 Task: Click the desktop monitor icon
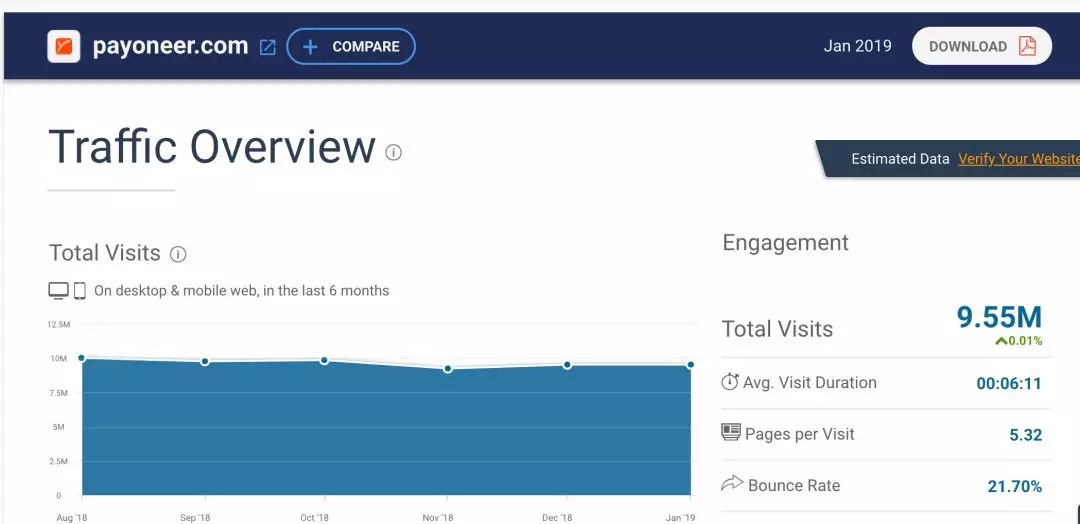point(59,291)
